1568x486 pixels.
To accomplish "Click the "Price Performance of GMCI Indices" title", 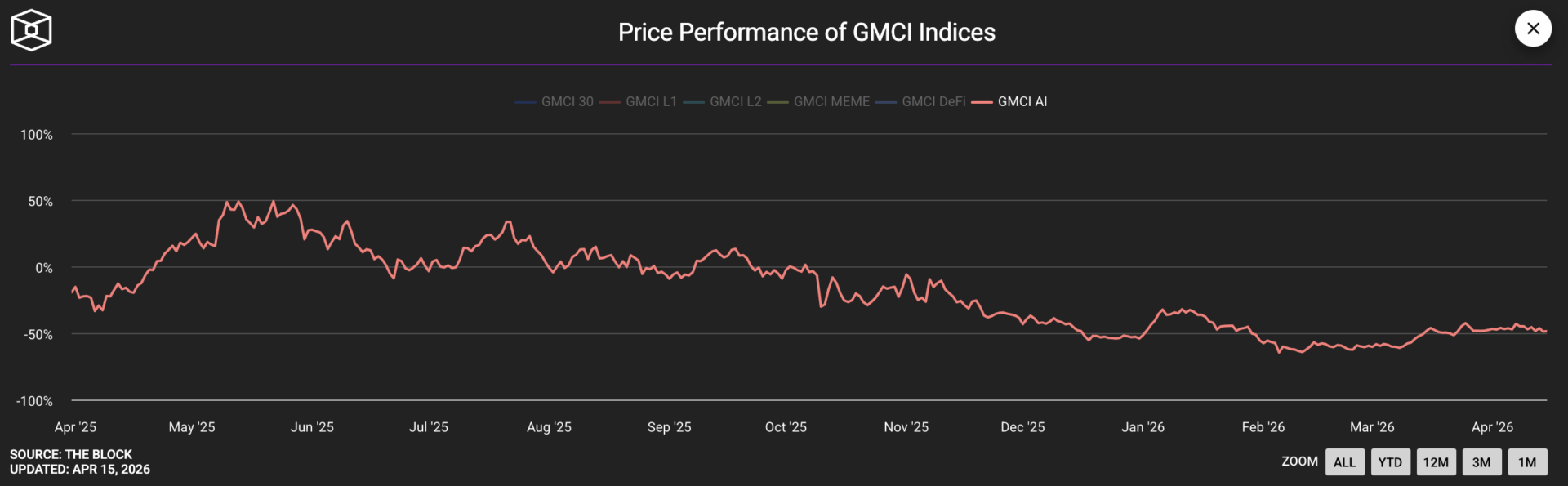I will [x=806, y=32].
